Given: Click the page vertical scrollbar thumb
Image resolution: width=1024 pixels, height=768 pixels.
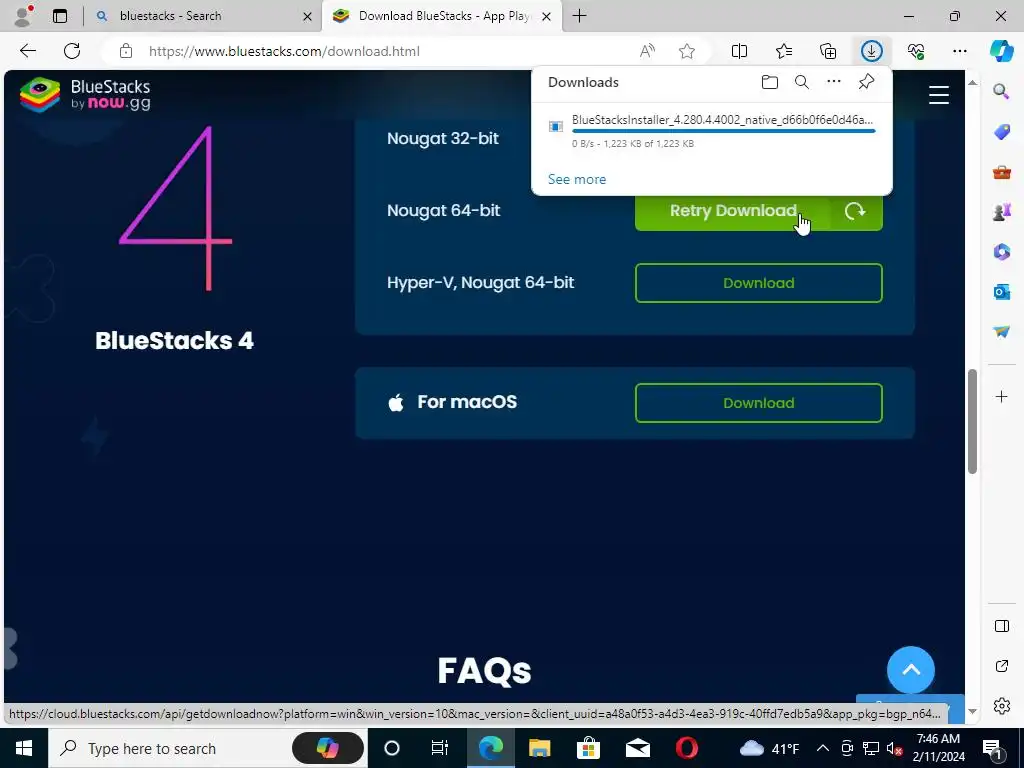Looking at the screenshot, I should tap(972, 421).
